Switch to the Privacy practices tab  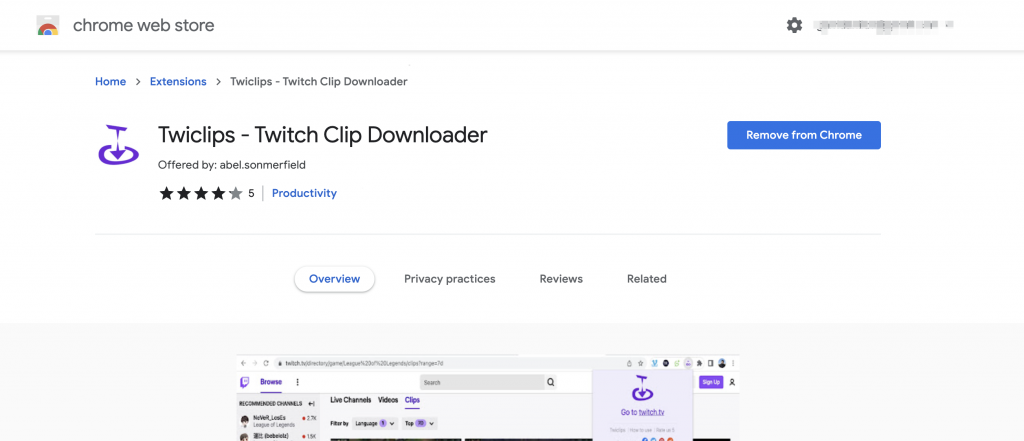click(450, 279)
